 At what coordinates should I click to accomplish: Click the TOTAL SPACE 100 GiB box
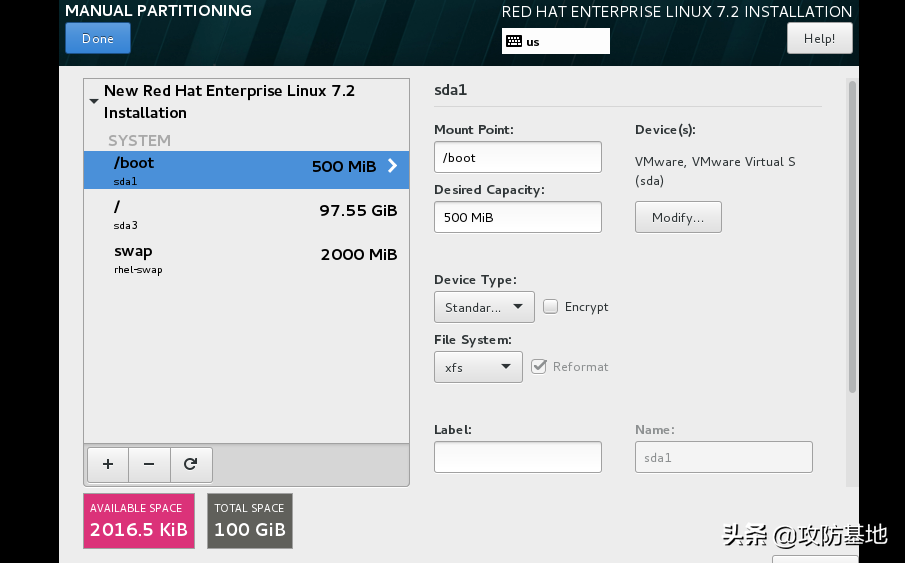tap(250, 521)
